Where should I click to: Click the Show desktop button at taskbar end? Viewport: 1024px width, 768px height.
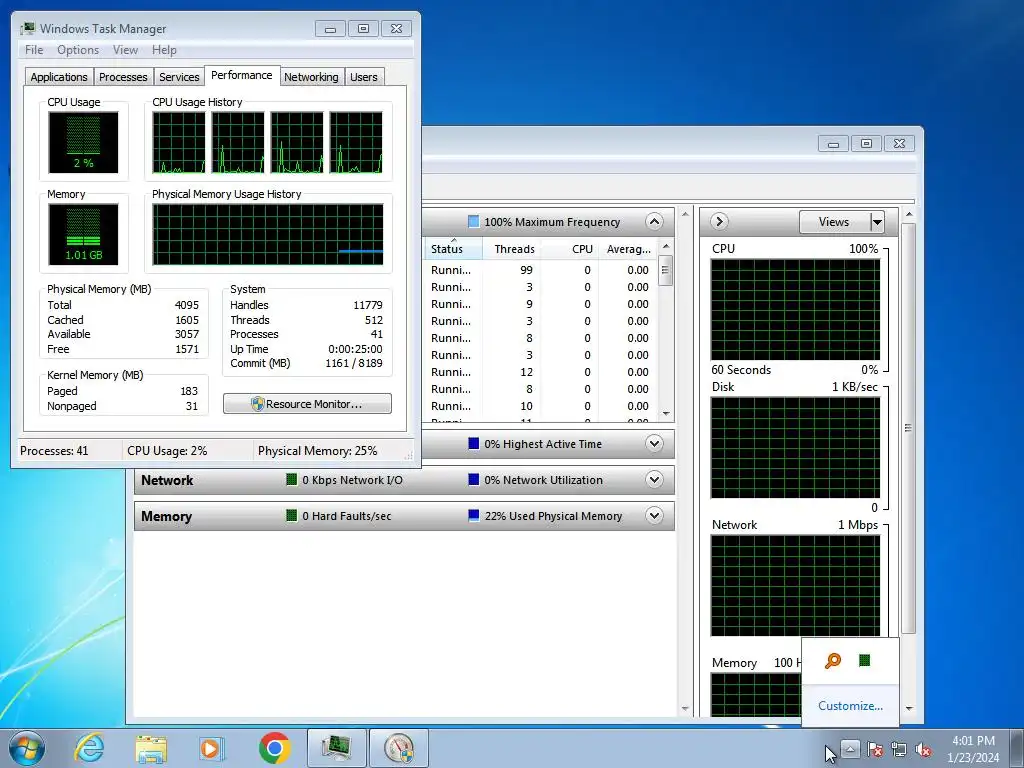pyautogui.click(x=1017, y=748)
